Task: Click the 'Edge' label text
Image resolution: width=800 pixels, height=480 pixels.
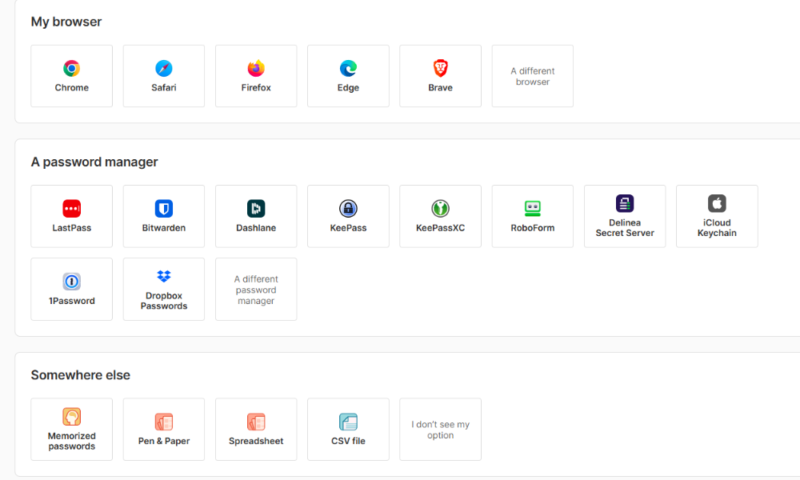Action: point(348,88)
